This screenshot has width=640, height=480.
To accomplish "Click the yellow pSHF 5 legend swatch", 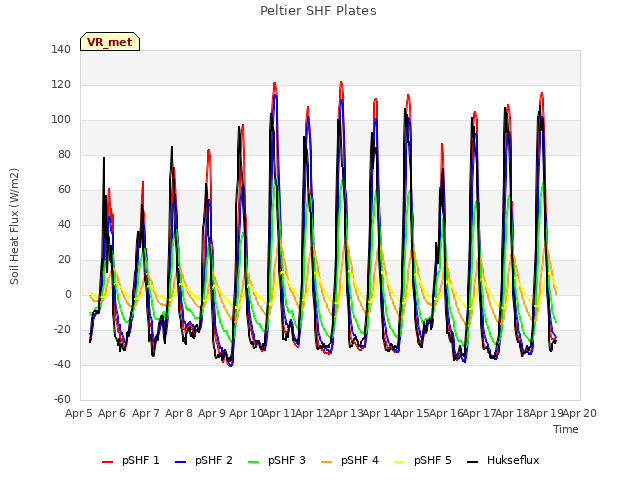I will 400,462.
